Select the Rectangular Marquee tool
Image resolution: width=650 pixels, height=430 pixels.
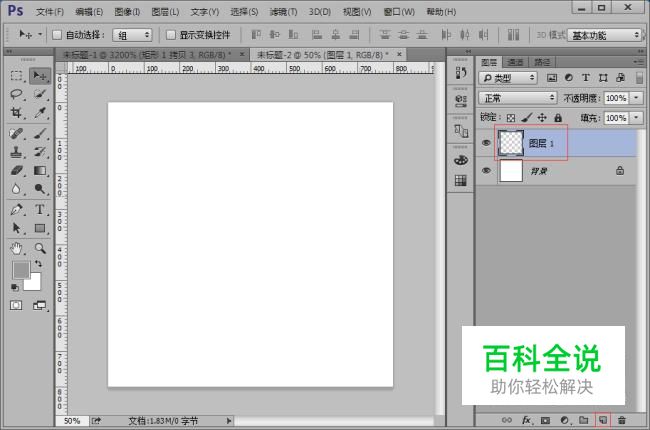tap(16, 76)
